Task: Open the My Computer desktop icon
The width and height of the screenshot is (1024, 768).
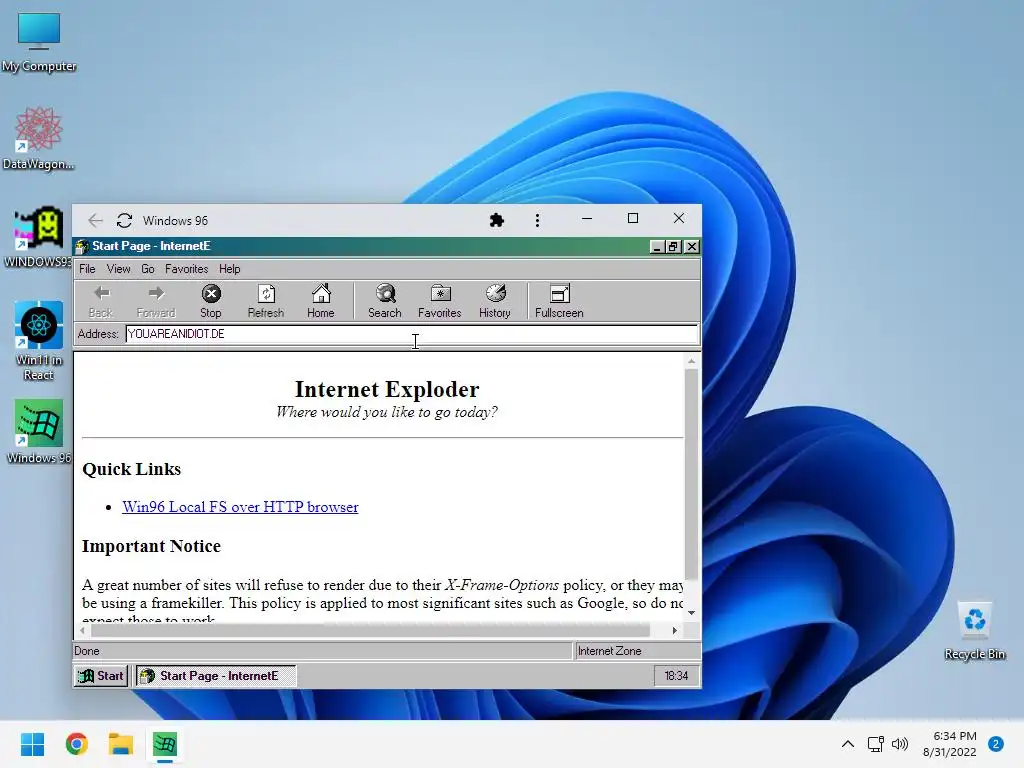Action: click(x=39, y=43)
